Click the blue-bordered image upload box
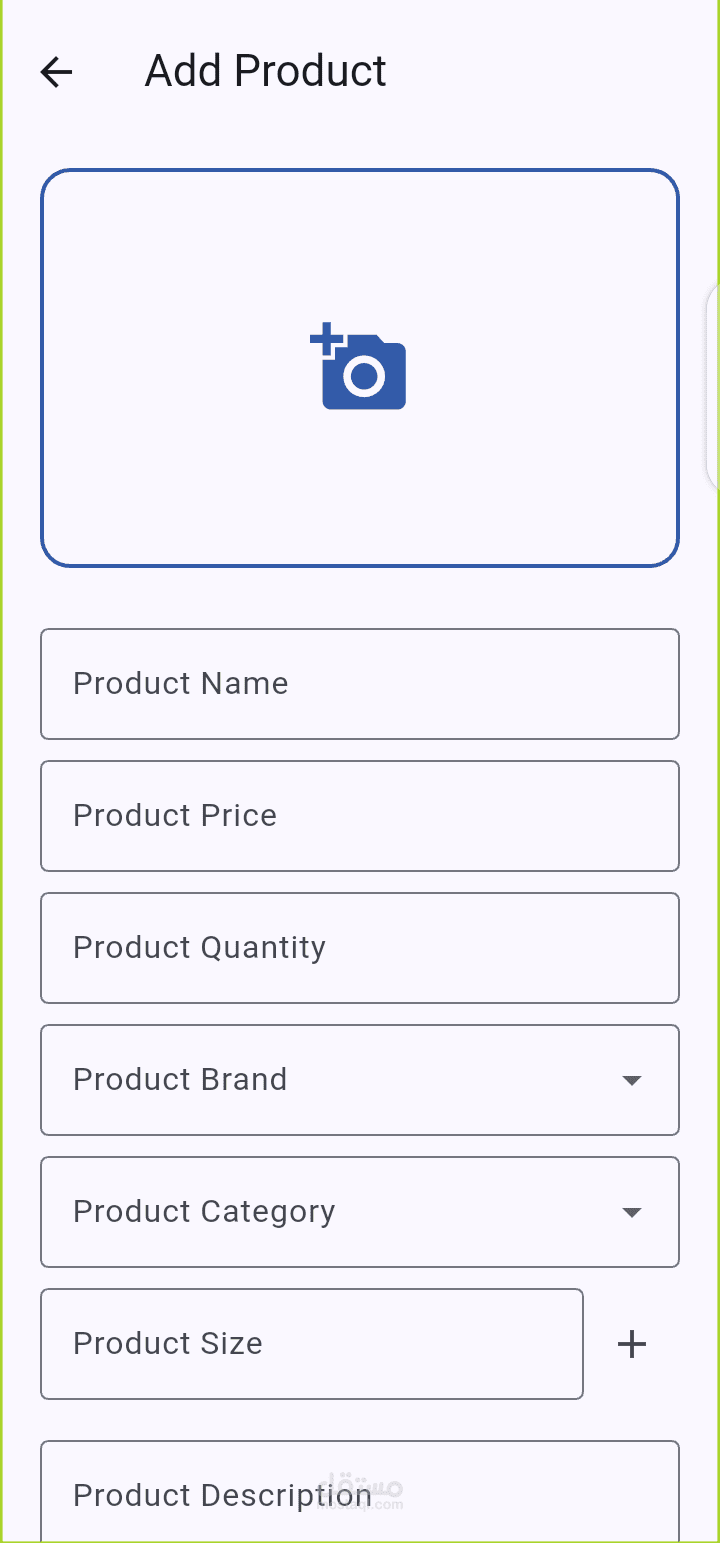This screenshot has width=720, height=1543. click(360, 368)
